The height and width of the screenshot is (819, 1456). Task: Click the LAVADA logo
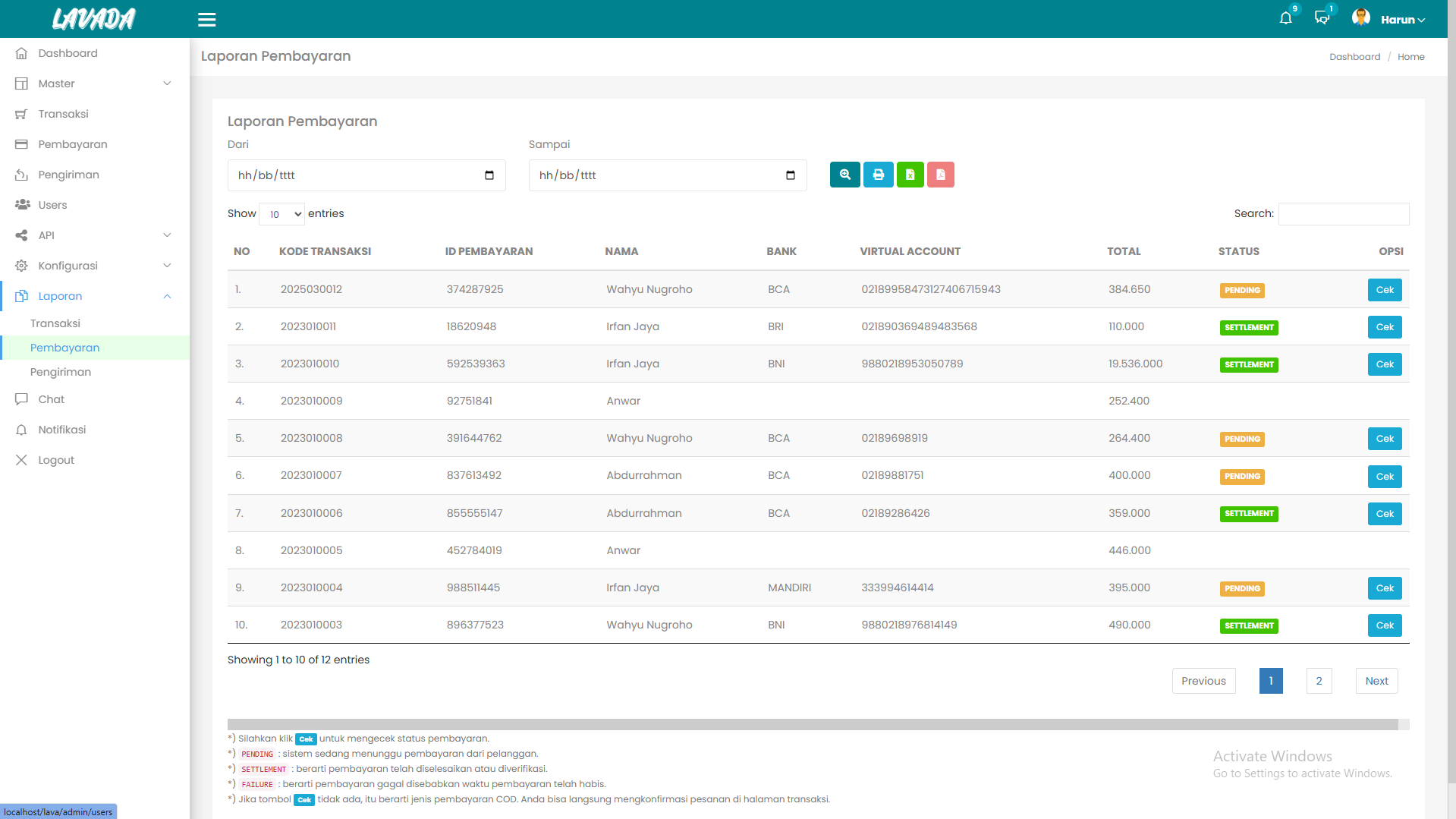94,19
